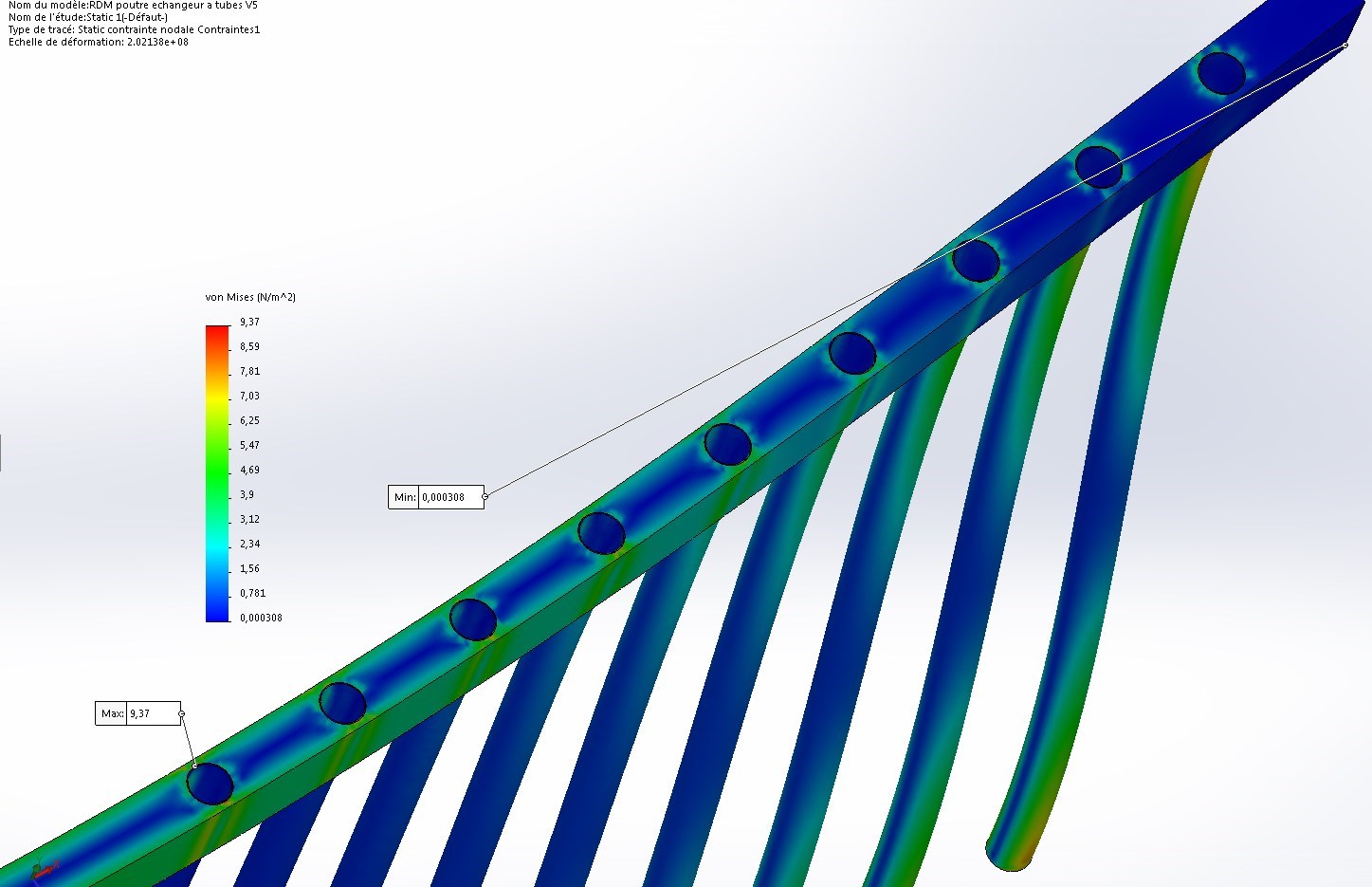
Task: Click the 'Max: 9,37' callout box
Action: [137, 713]
